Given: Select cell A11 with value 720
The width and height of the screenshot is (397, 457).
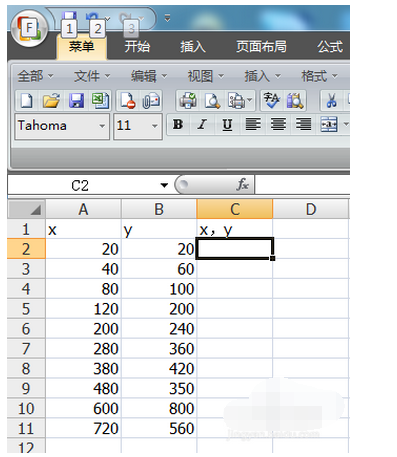Looking at the screenshot, I should coord(83,428).
